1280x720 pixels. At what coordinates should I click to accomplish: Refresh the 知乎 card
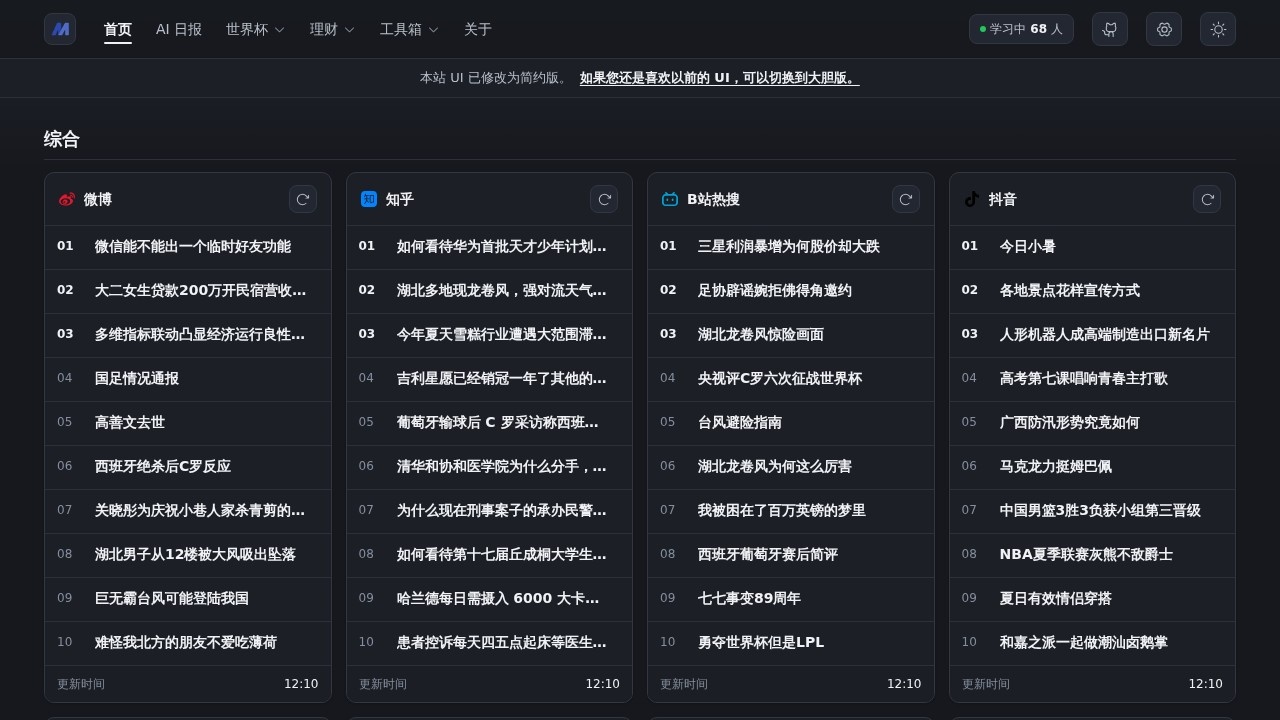coord(604,199)
